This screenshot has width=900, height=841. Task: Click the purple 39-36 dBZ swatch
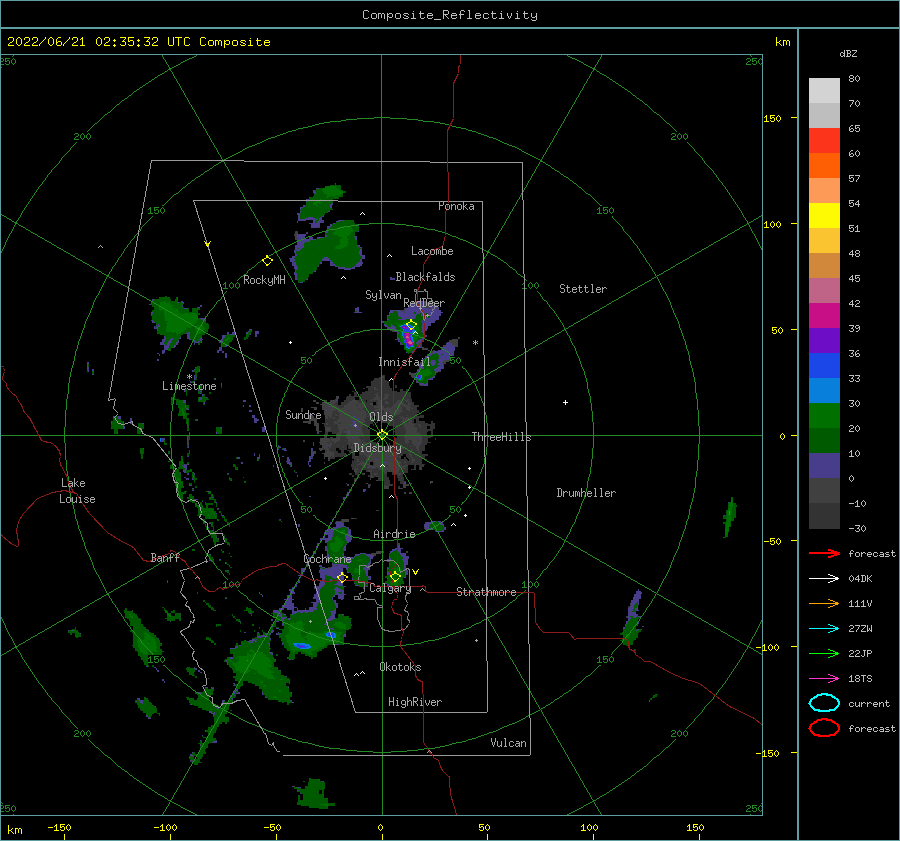(824, 341)
